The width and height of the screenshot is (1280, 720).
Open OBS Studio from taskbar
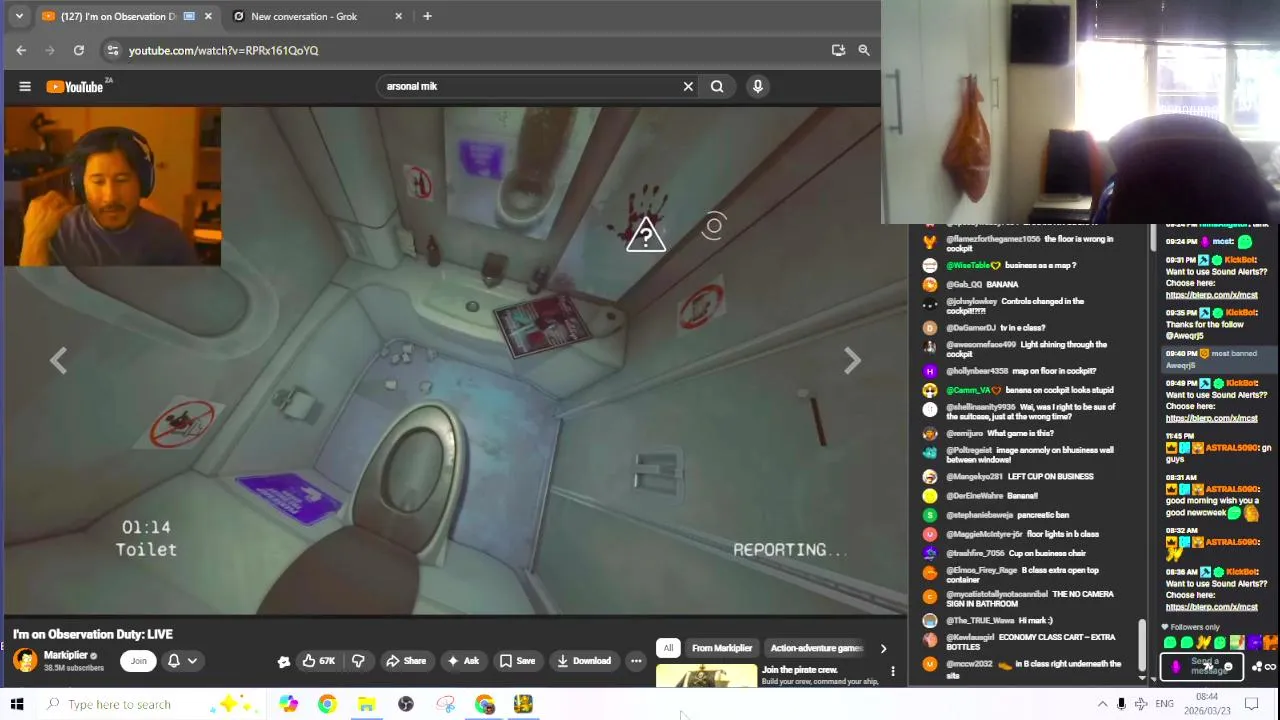tap(406, 704)
